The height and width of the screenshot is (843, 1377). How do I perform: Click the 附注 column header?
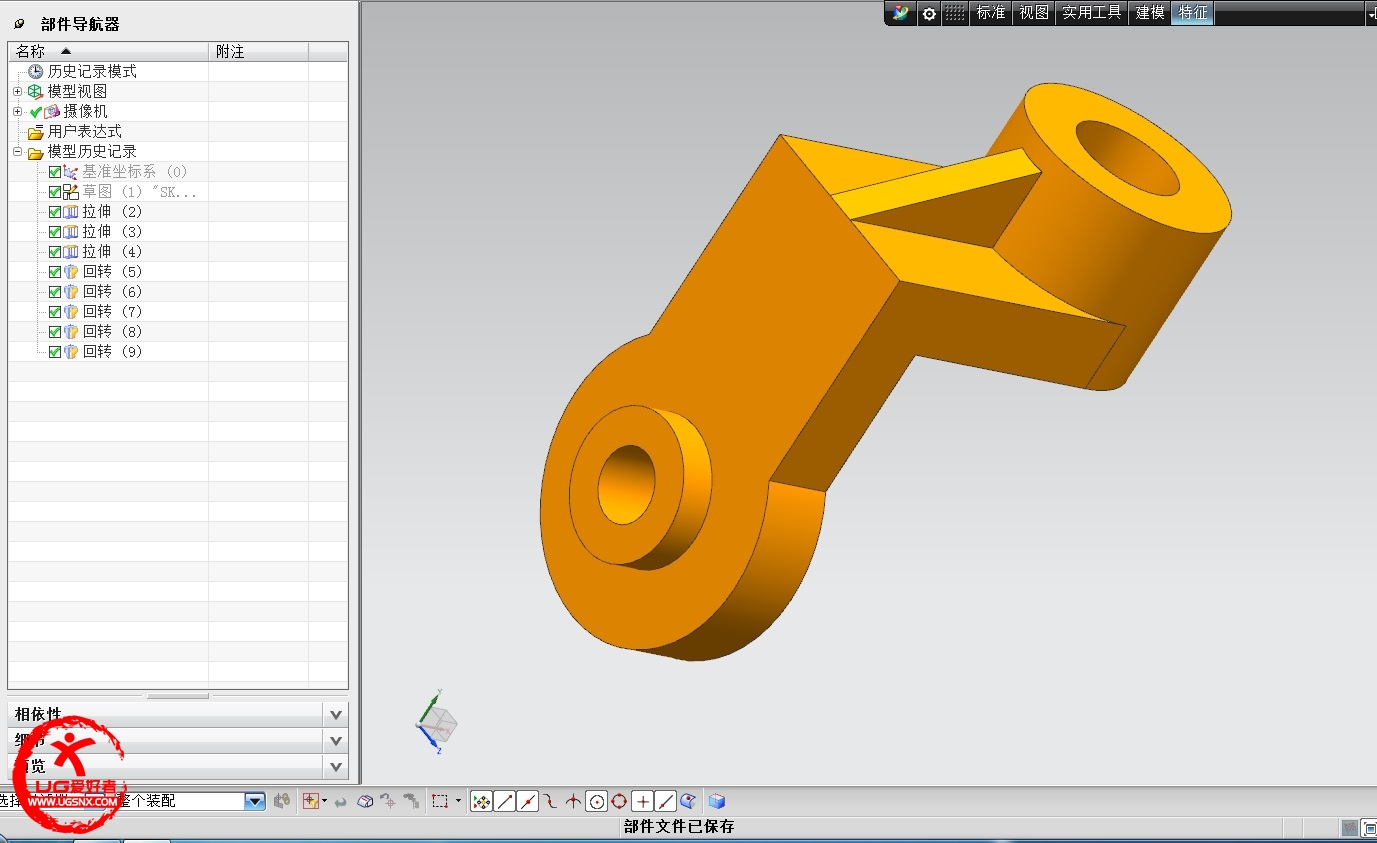pyautogui.click(x=258, y=51)
